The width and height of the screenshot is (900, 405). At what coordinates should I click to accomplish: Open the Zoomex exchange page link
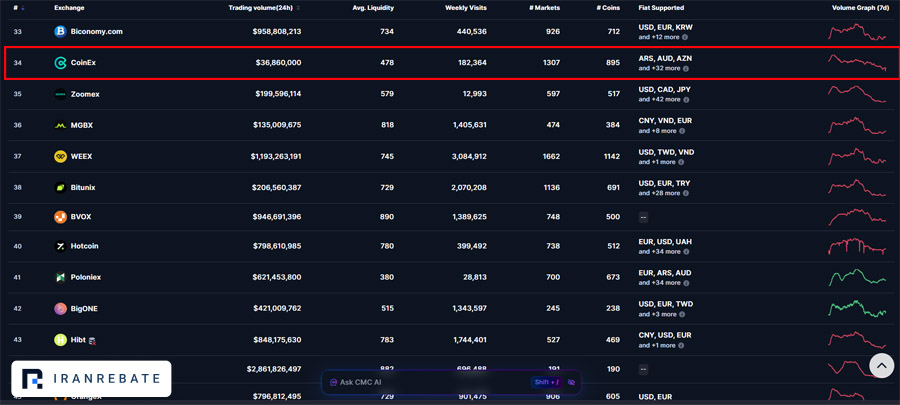coord(85,94)
